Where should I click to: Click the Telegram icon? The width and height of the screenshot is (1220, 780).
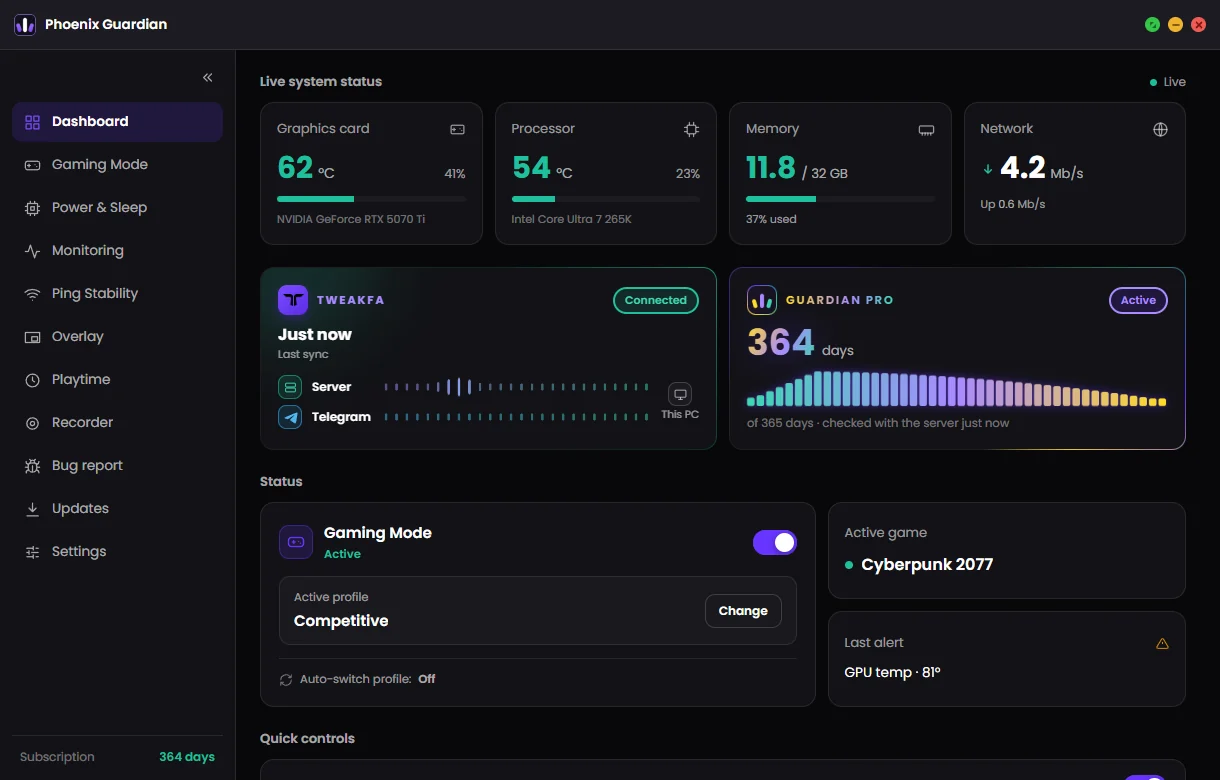click(290, 417)
